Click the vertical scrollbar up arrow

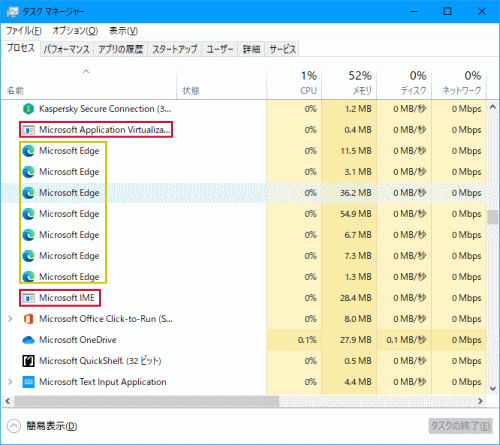(493, 107)
